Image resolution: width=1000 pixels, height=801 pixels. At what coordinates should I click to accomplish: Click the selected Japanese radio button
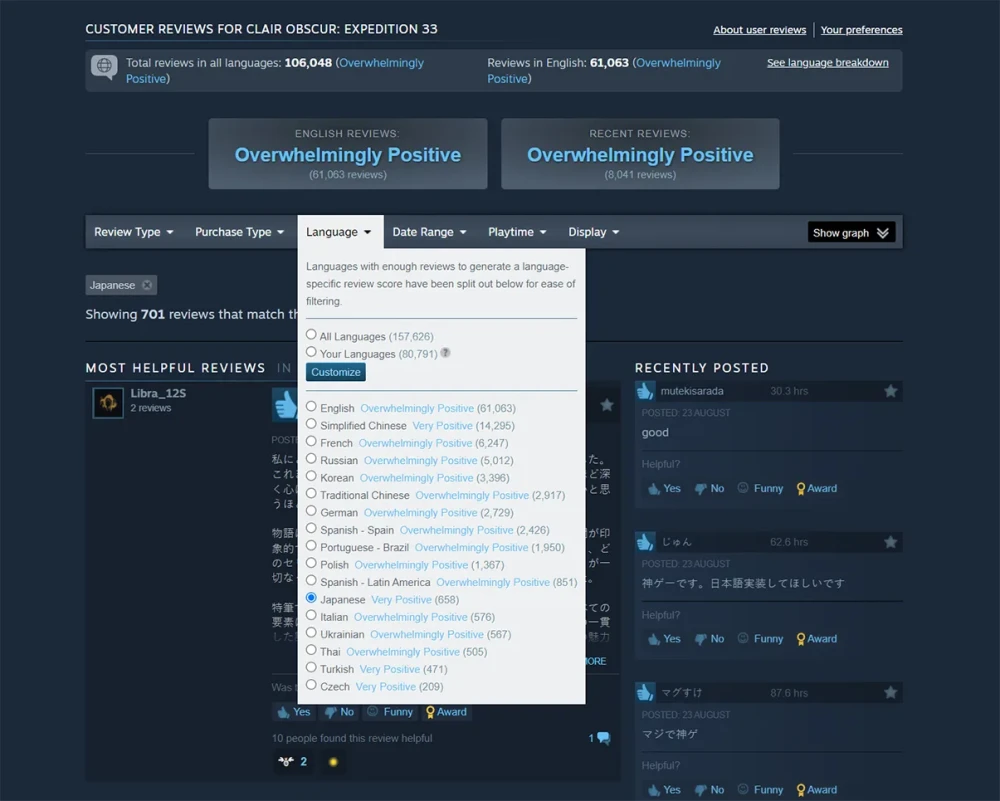click(x=311, y=598)
